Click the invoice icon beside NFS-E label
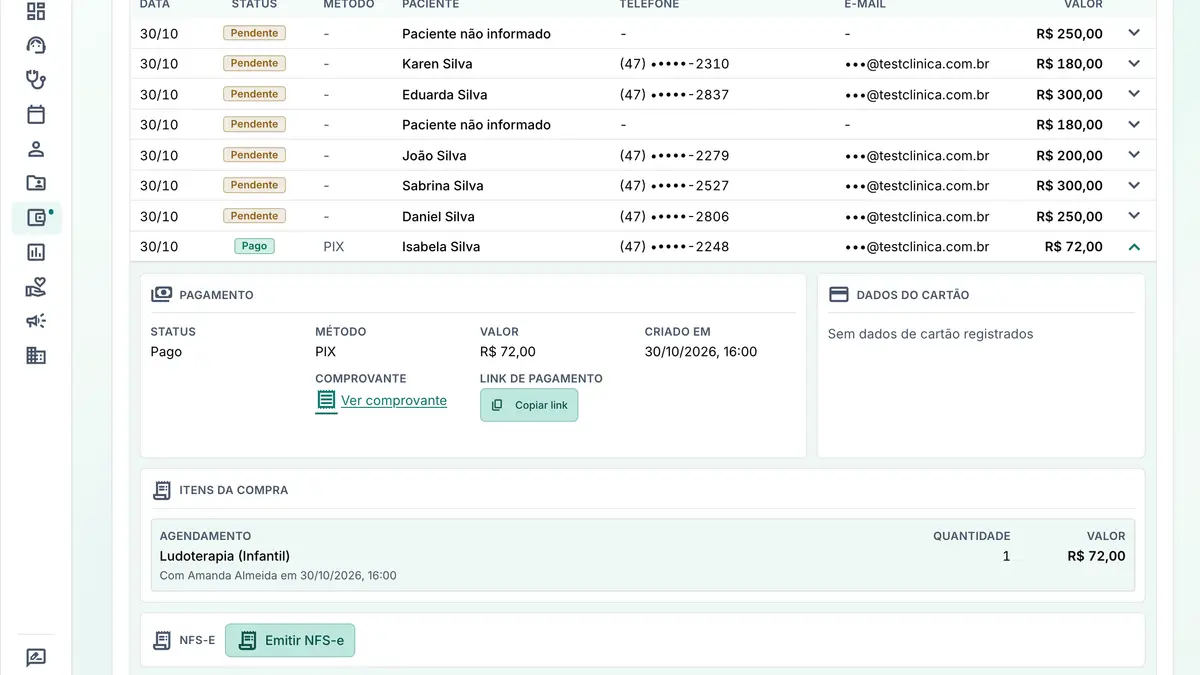Screen dimensions: 1200x675 (162, 640)
